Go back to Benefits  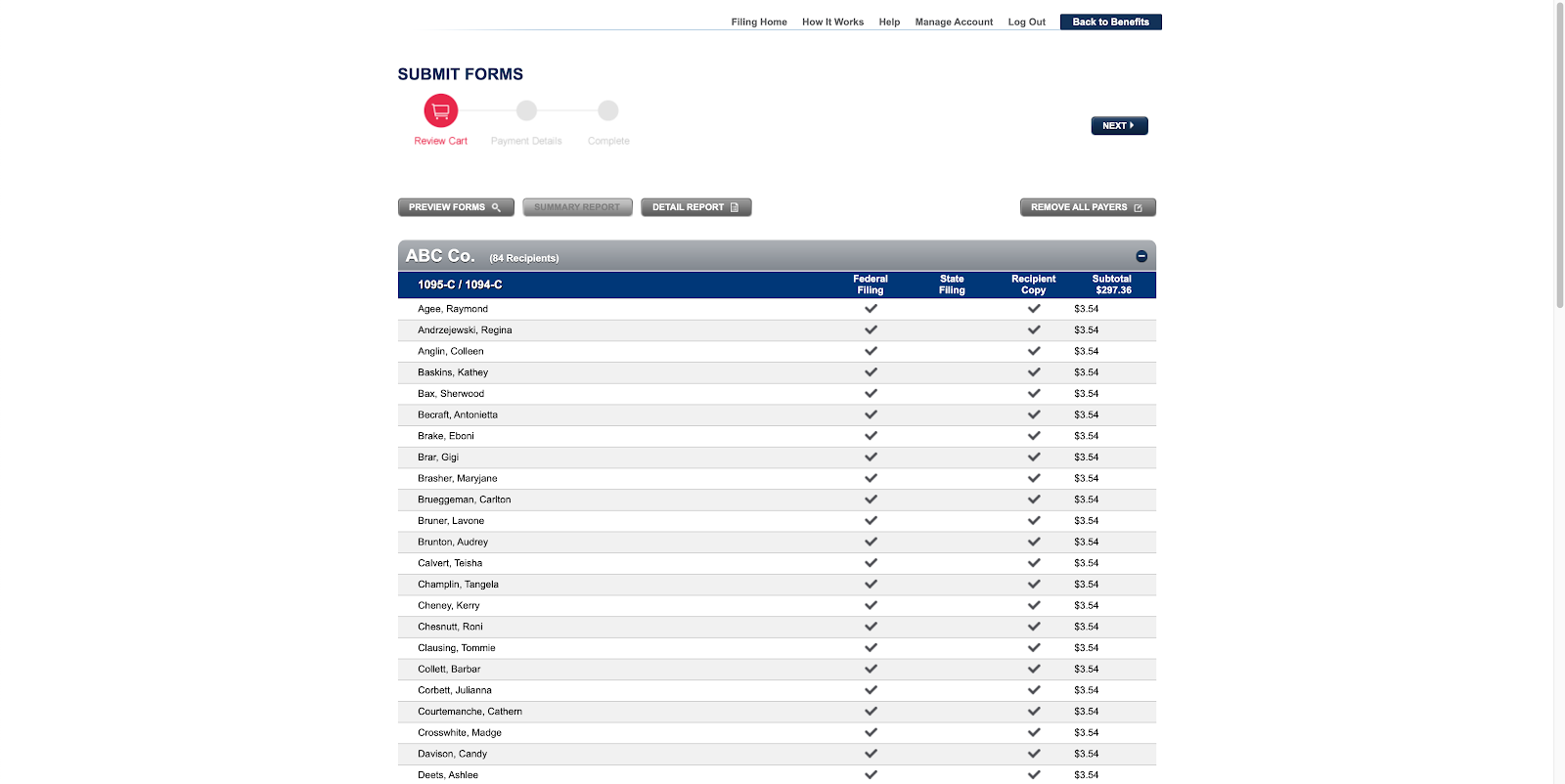click(x=1110, y=22)
